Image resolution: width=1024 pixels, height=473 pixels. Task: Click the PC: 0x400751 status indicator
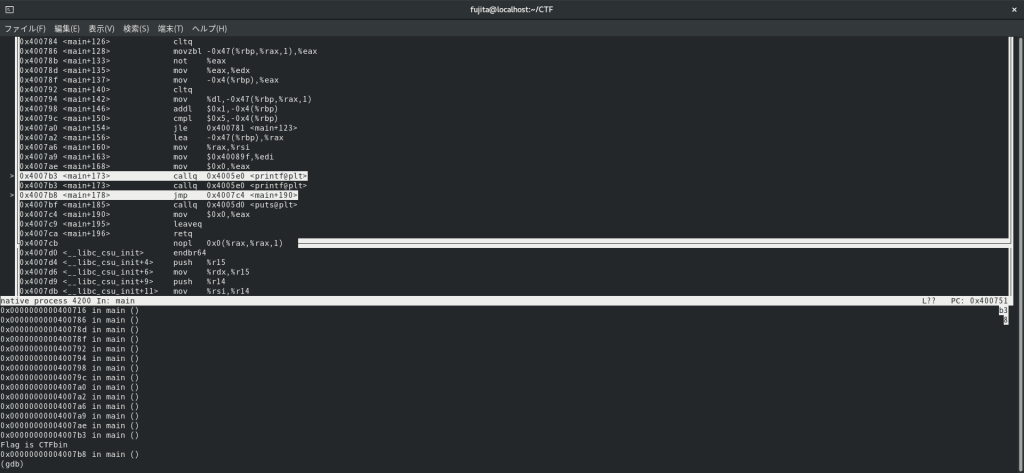(x=978, y=300)
